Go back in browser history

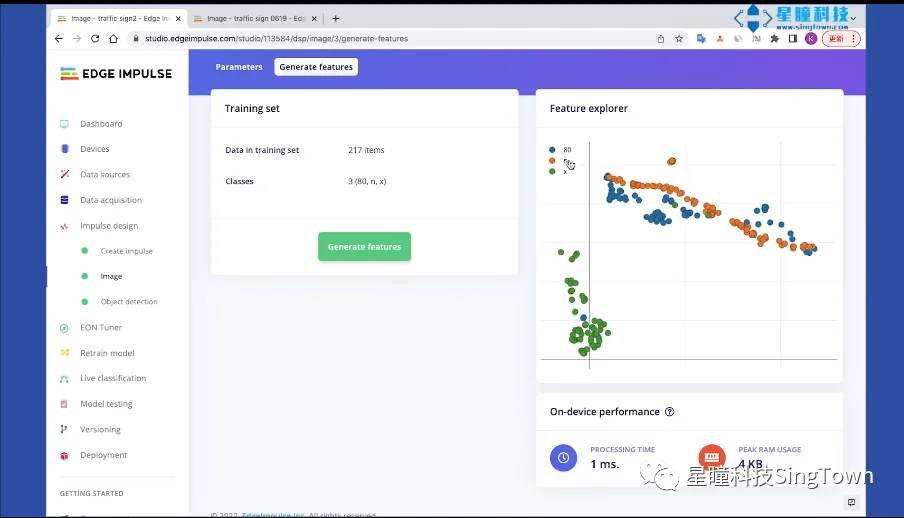pos(58,39)
